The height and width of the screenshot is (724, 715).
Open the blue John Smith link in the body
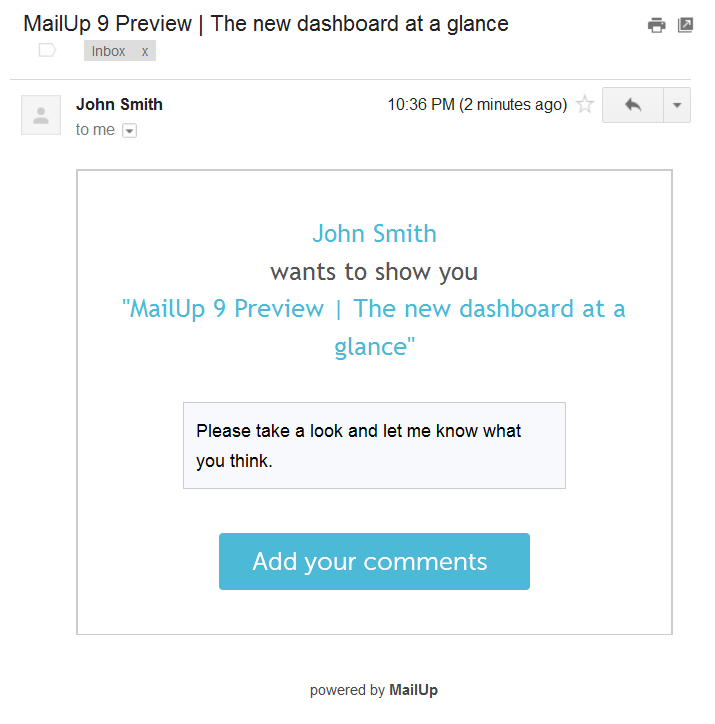374,234
